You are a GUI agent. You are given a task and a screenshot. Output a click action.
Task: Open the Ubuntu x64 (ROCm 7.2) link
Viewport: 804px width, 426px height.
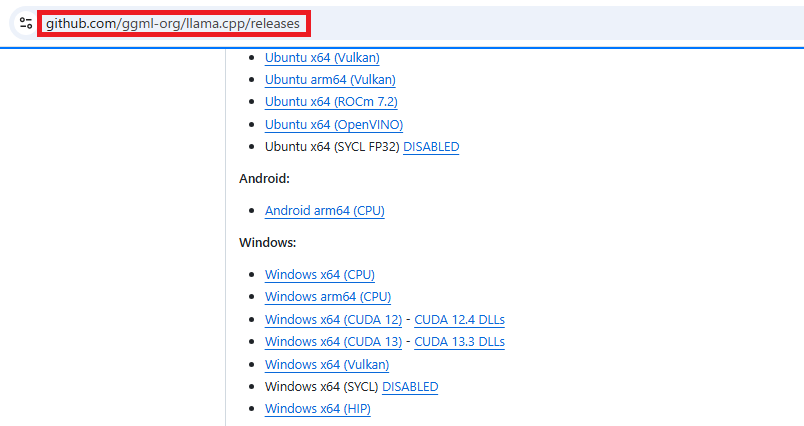pos(331,102)
